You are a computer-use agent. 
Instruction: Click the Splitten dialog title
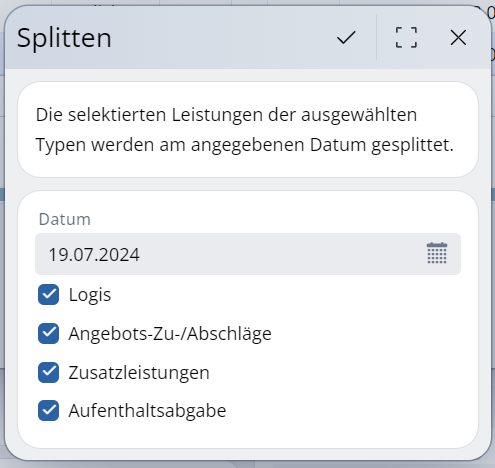pos(64,38)
